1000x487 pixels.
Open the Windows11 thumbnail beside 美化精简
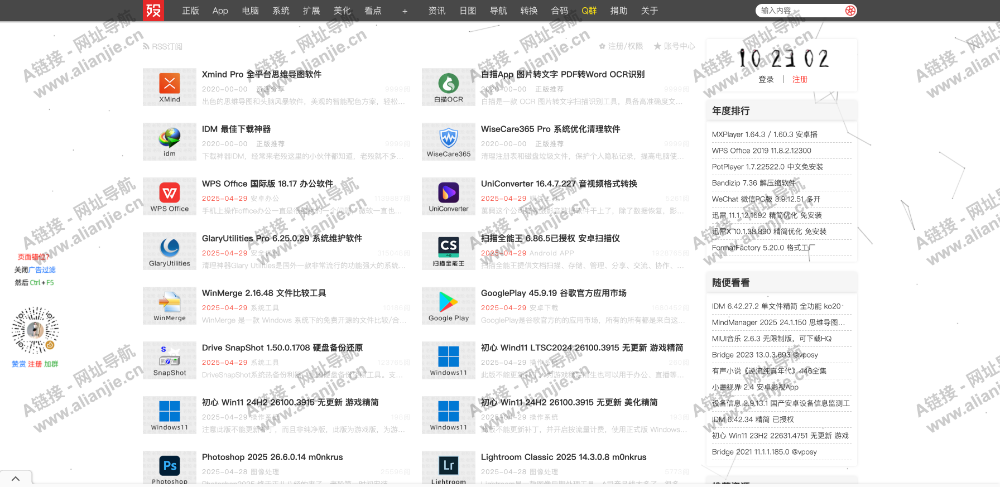(x=448, y=416)
